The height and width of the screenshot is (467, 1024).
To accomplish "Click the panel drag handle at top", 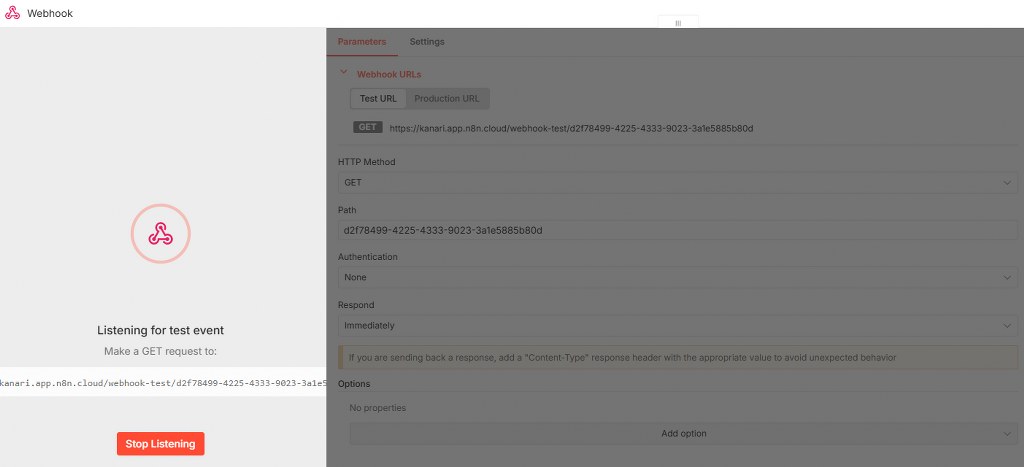I will pos(678,23).
